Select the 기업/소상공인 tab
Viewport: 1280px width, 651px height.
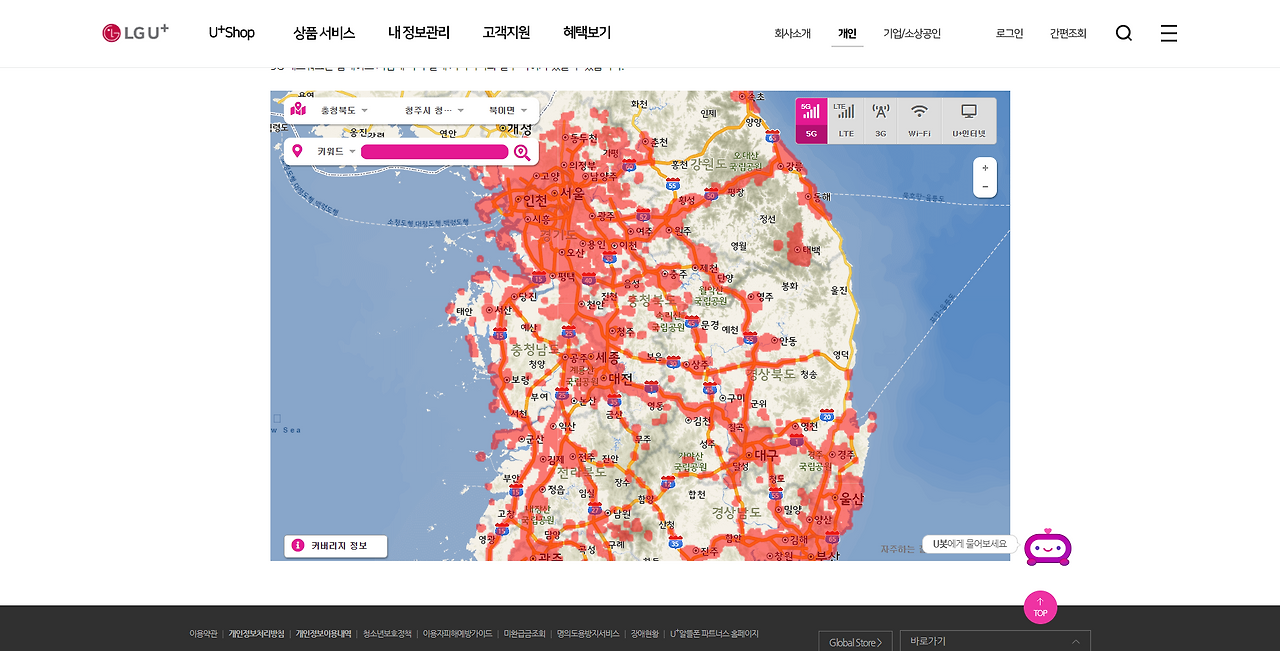coord(912,33)
